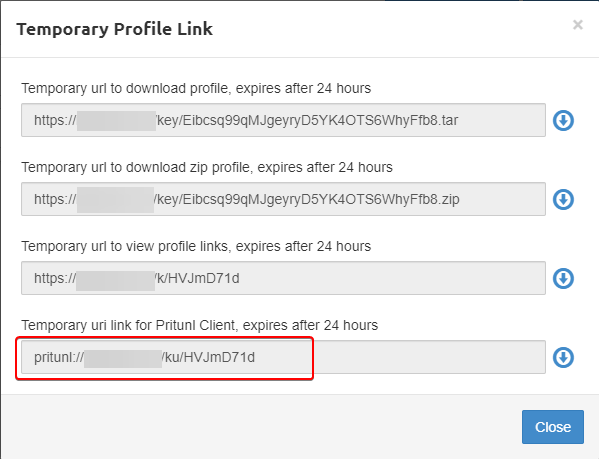Select the .tar profile url field
The width and height of the screenshot is (599, 459).
[283, 120]
